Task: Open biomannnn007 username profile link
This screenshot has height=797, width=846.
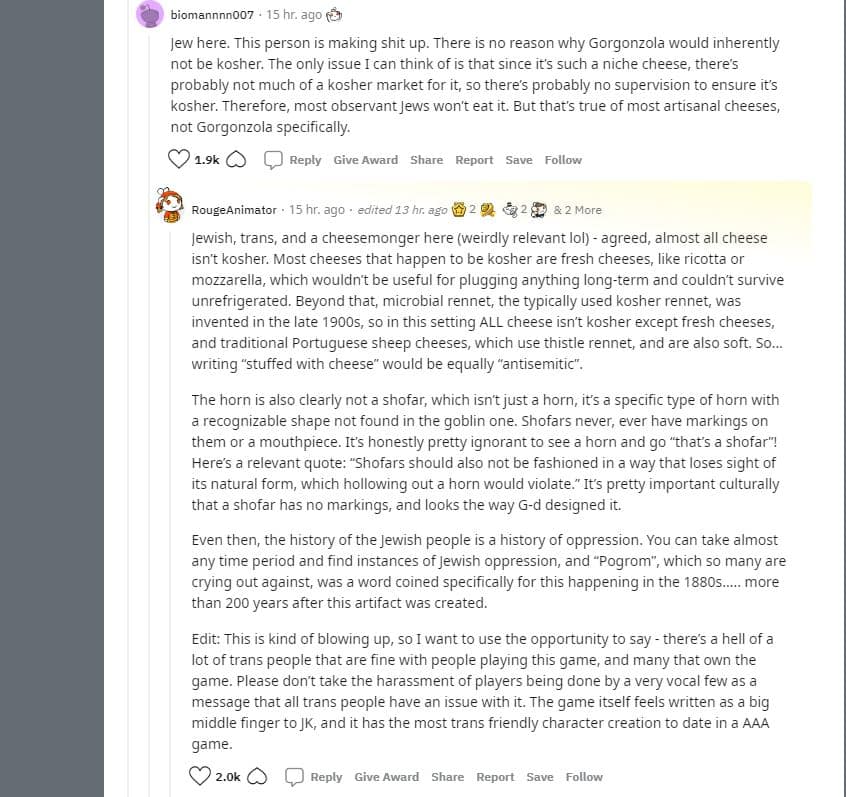Action: 212,15
